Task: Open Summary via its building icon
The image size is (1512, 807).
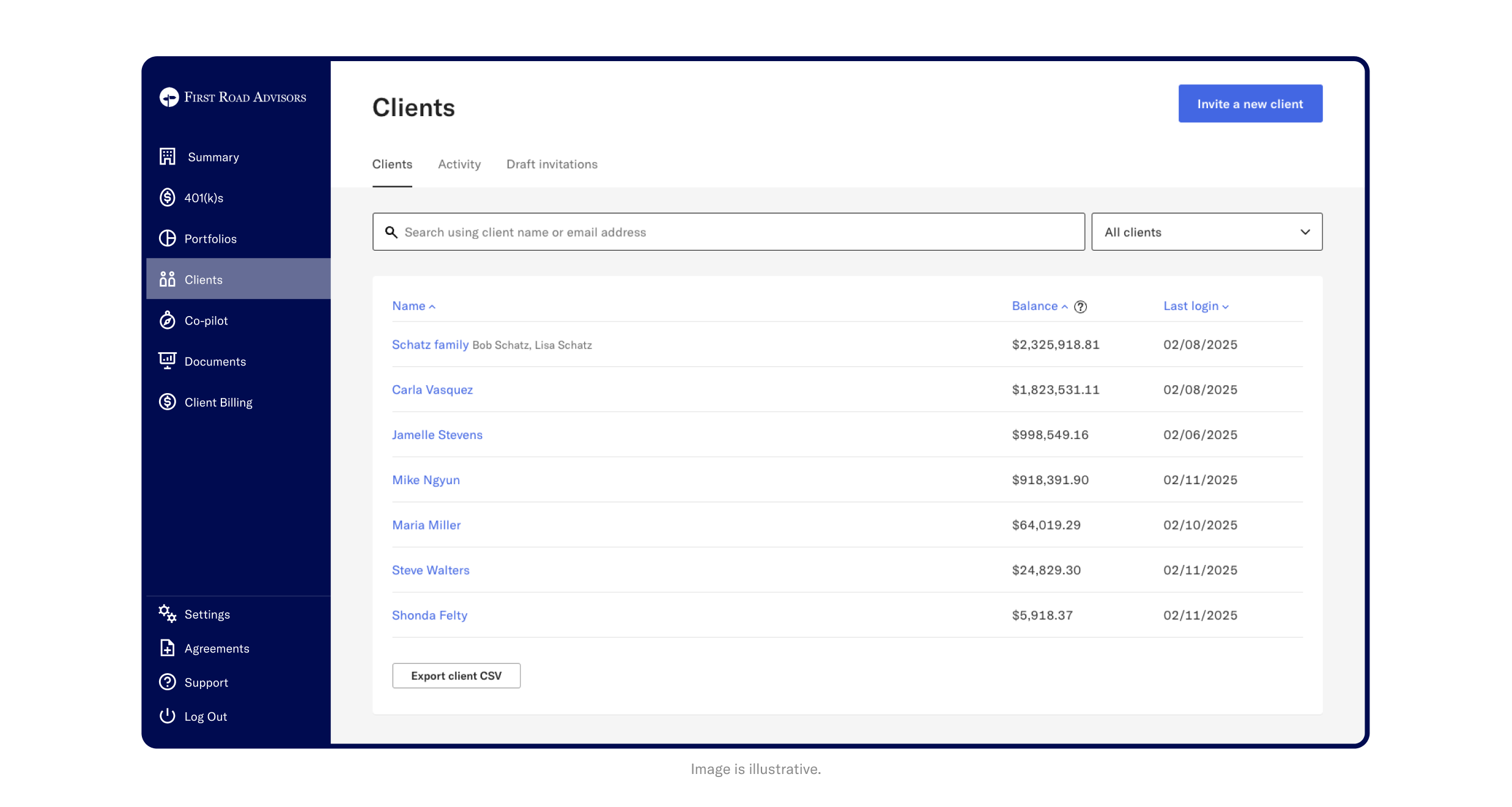Action: tap(168, 157)
